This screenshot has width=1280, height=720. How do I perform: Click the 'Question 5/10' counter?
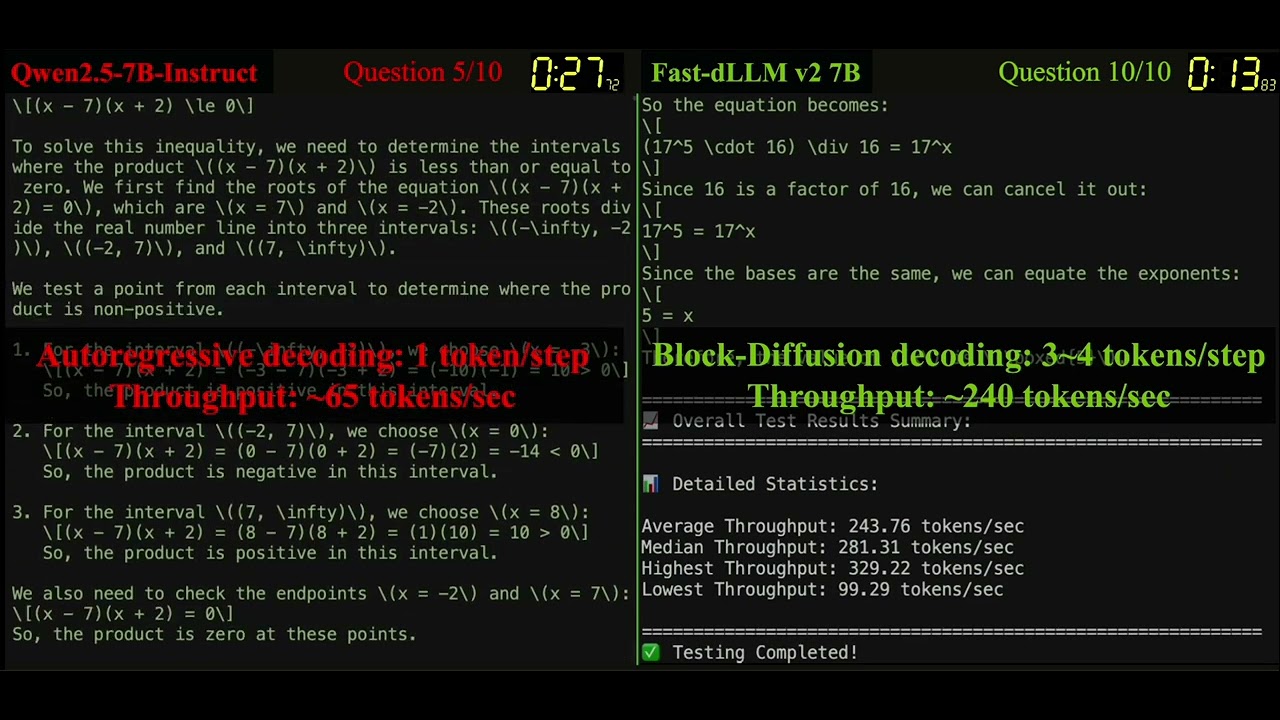[422, 73]
